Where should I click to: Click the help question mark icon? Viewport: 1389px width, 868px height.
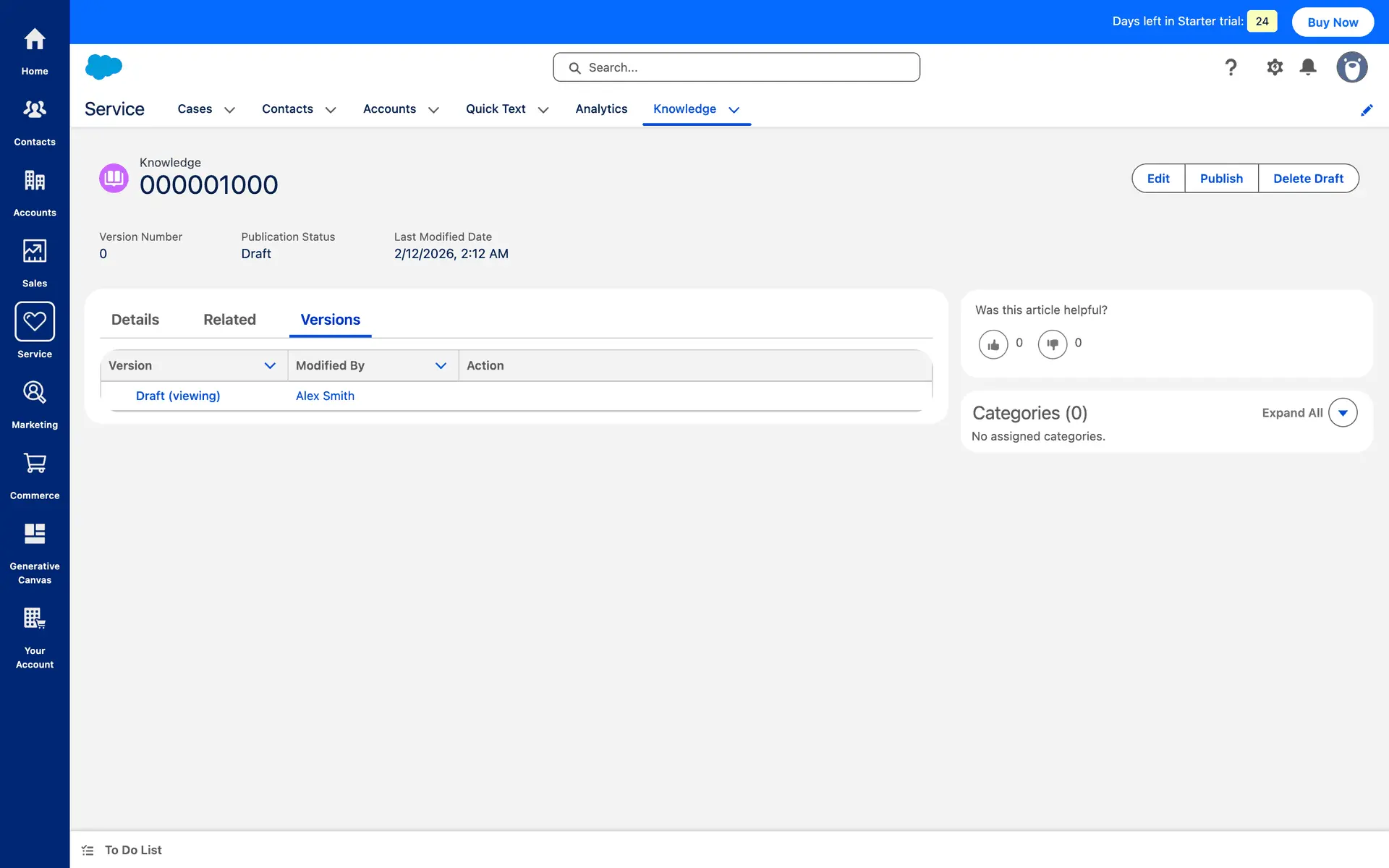(1230, 67)
